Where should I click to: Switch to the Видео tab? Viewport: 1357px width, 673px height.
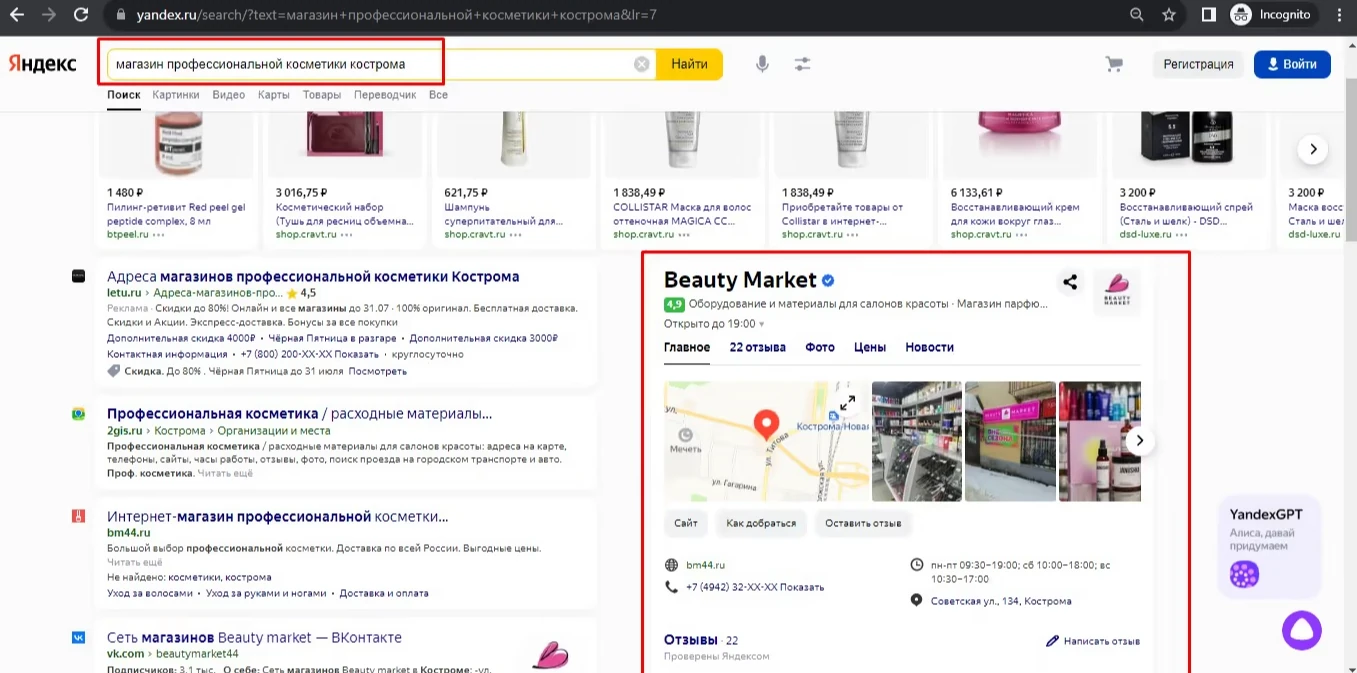pos(228,95)
